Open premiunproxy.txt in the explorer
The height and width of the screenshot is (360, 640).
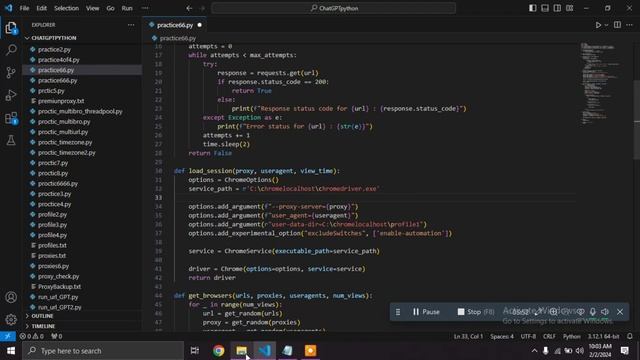(61, 101)
